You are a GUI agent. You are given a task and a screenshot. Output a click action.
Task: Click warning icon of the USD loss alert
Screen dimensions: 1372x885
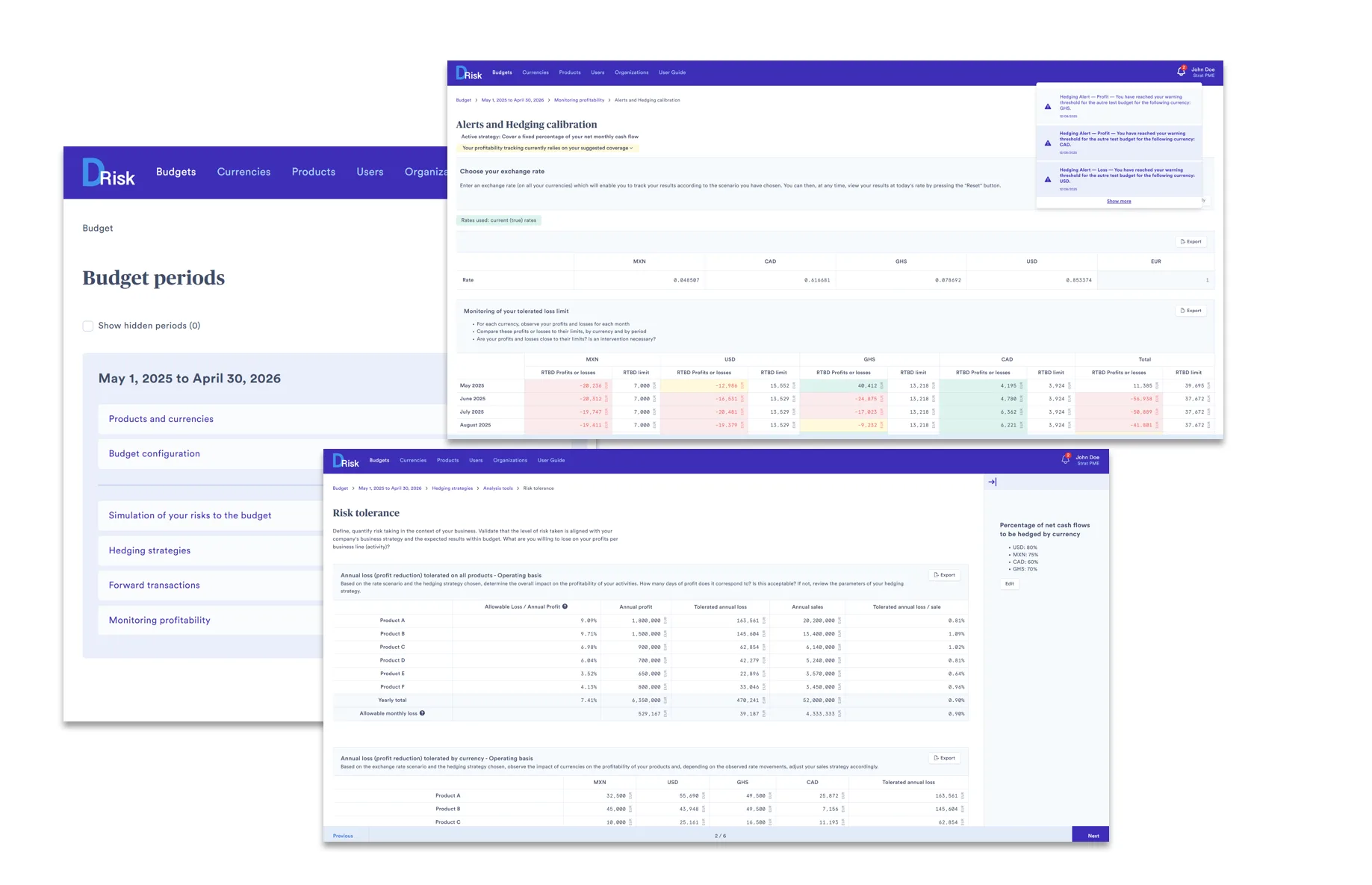[1048, 179]
